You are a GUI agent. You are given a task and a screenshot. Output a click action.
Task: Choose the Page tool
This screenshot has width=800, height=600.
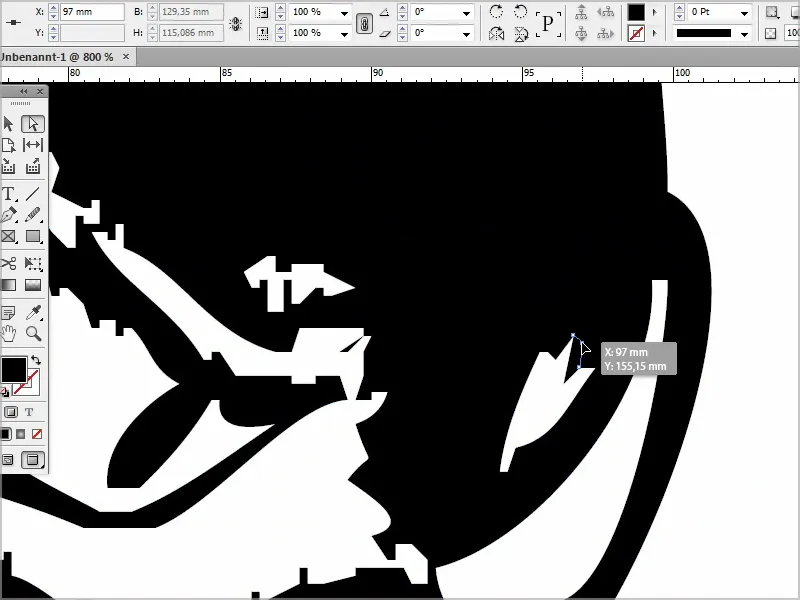[x=9, y=145]
